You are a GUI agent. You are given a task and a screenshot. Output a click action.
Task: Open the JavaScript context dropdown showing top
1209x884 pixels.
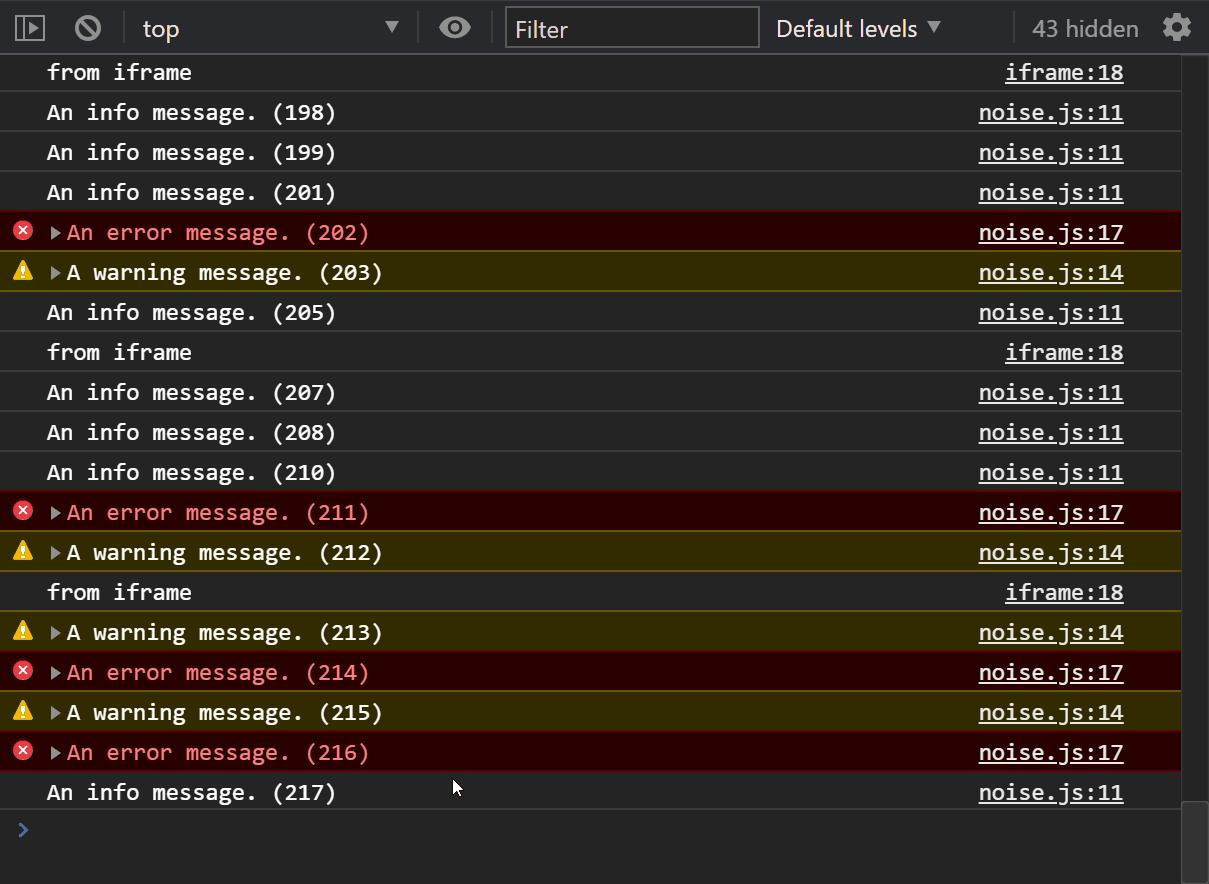point(270,28)
